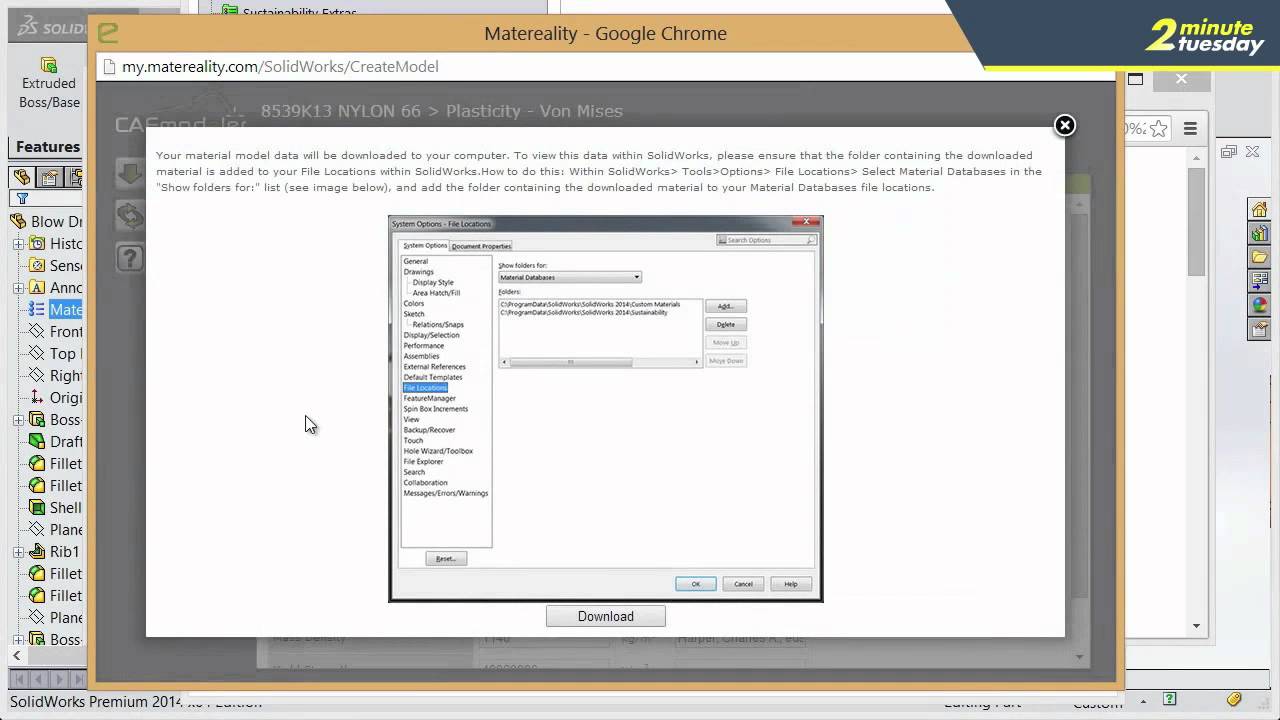The height and width of the screenshot is (720, 1280).
Task: Select the FeatureManager design tree tab icon
Action: point(22,178)
